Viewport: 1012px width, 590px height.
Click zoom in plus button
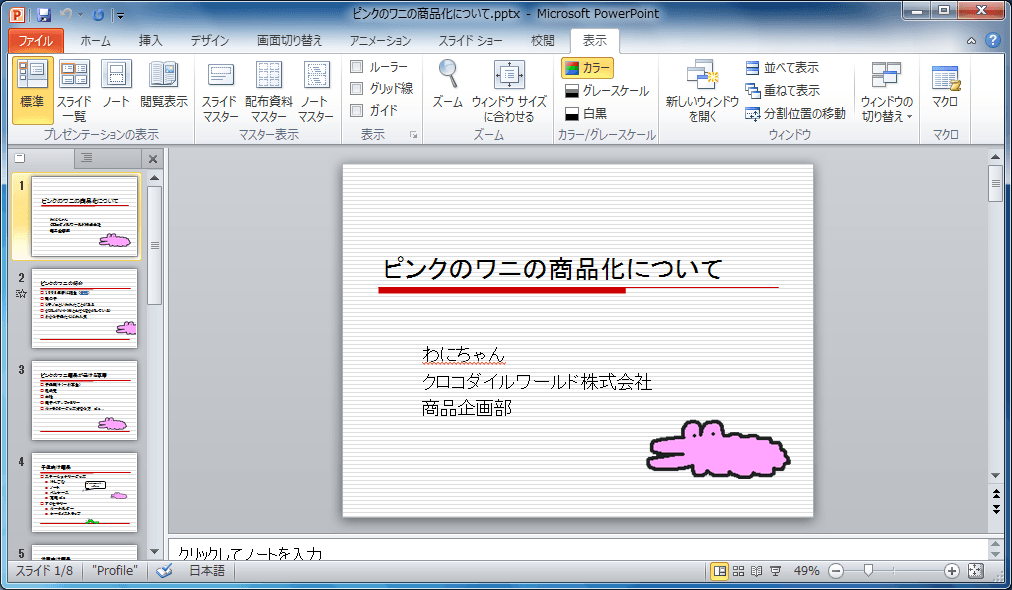[951, 571]
